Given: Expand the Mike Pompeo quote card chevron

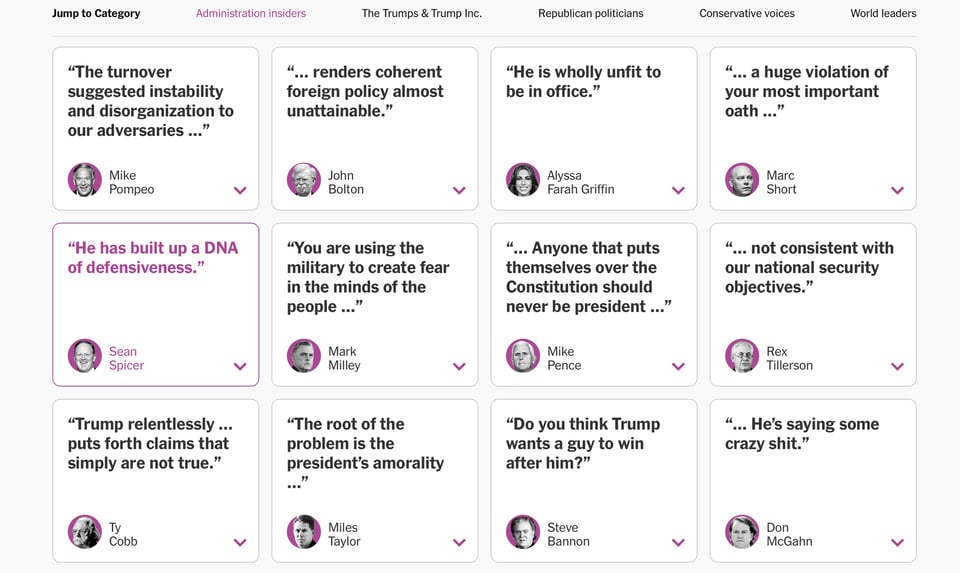Looking at the screenshot, I should click(240, 190).
